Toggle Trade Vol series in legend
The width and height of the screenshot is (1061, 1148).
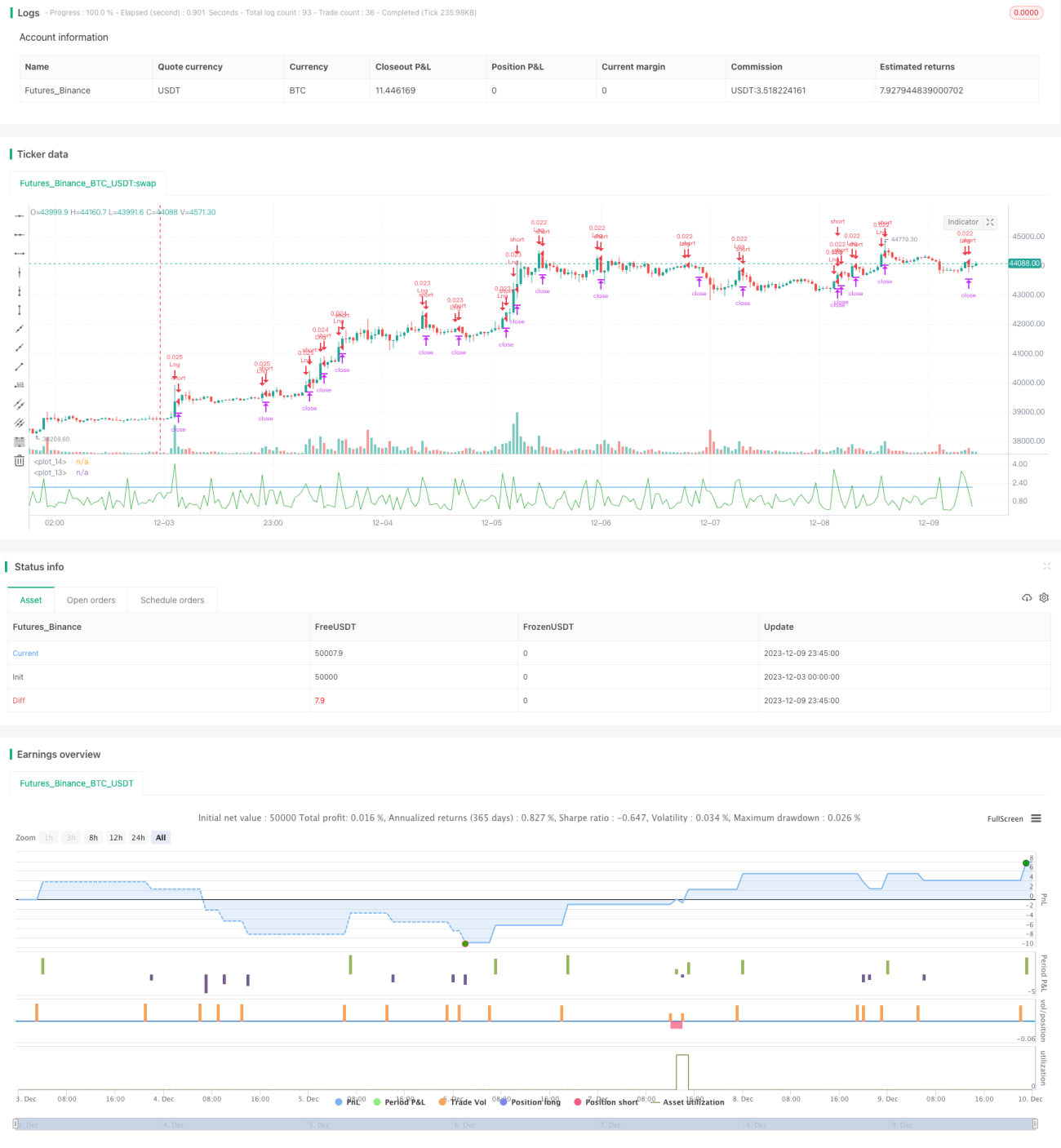(462, 1101)
